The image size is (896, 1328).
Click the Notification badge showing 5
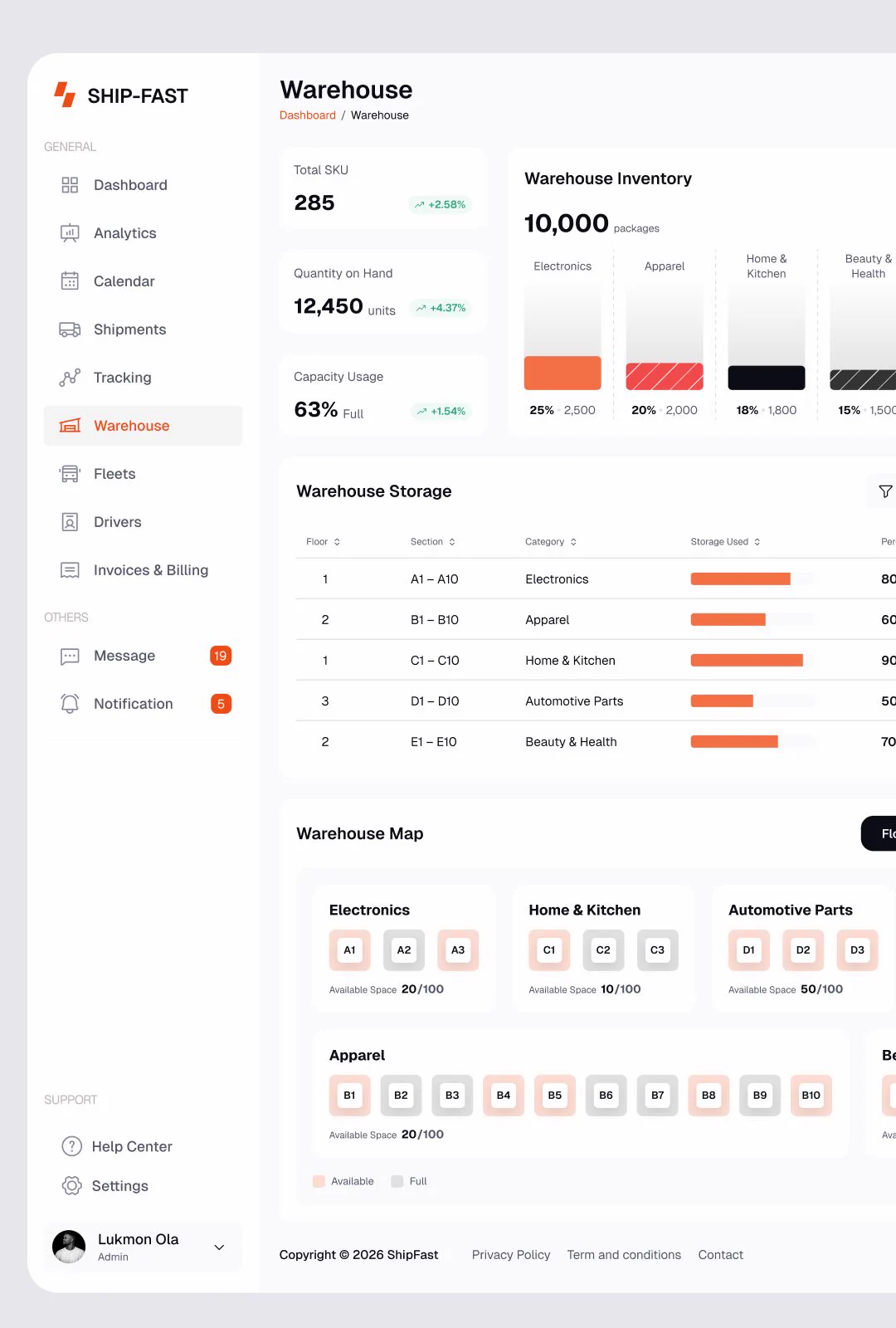[221, 704]
